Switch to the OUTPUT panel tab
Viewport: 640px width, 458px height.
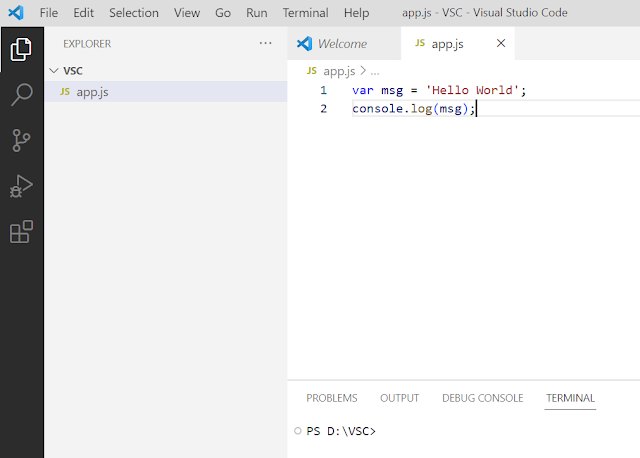pos(400,398)
